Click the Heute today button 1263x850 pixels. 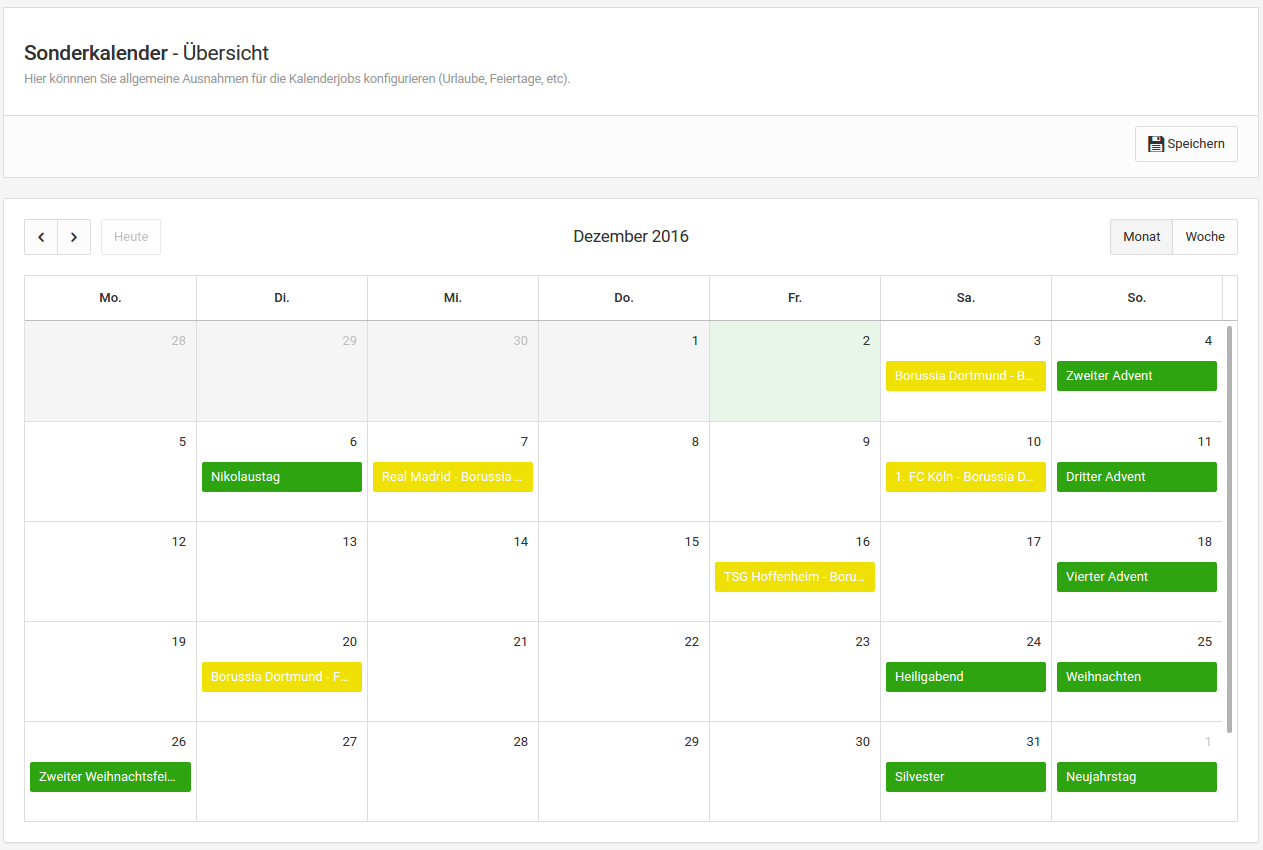point(131,237)
